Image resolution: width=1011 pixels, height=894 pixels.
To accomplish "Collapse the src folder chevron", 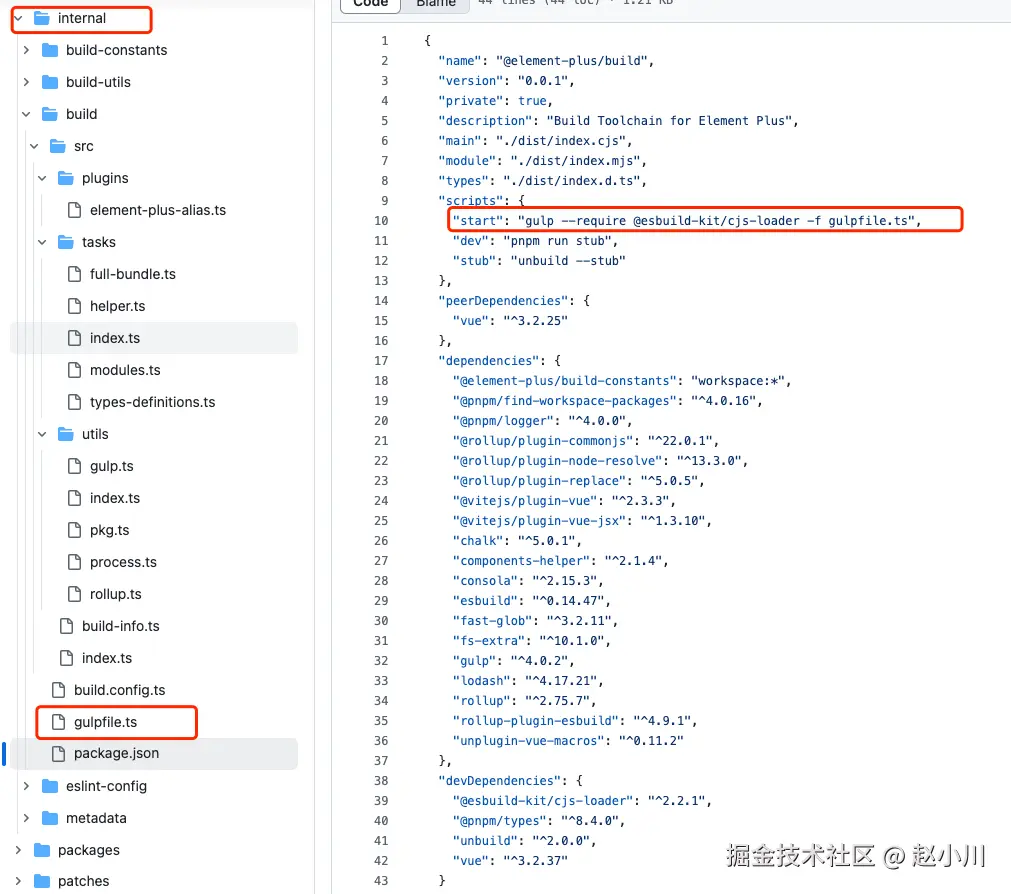I will [34, 146].
